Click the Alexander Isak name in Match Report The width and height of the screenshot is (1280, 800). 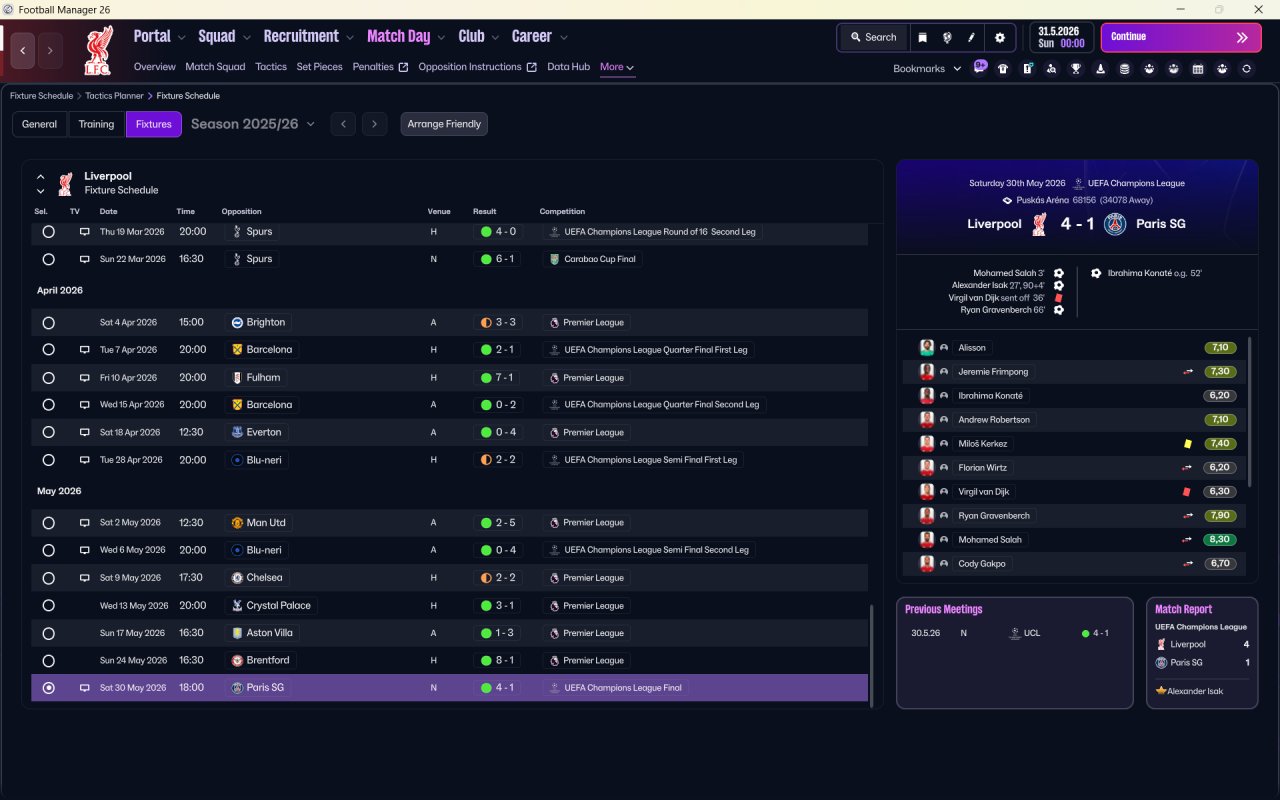pos(1195,691)
